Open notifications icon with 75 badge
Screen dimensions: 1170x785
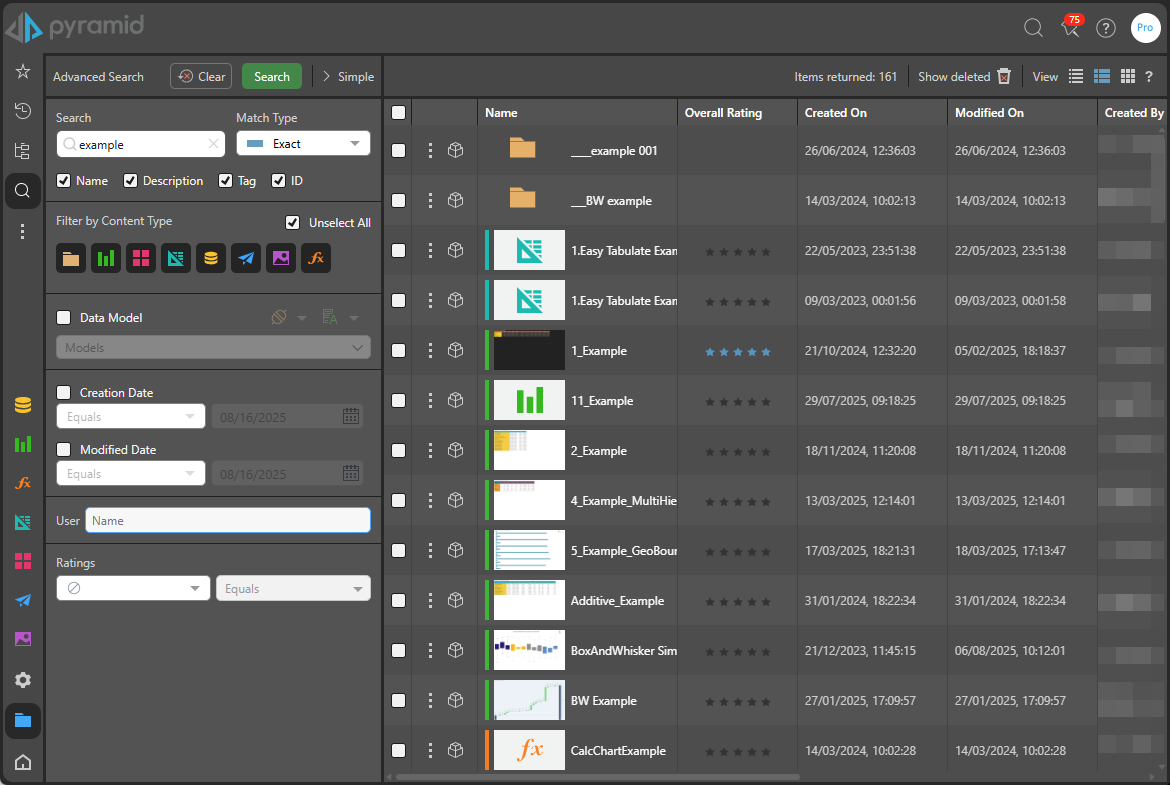pyautogui.click(x=1070, y=28)
